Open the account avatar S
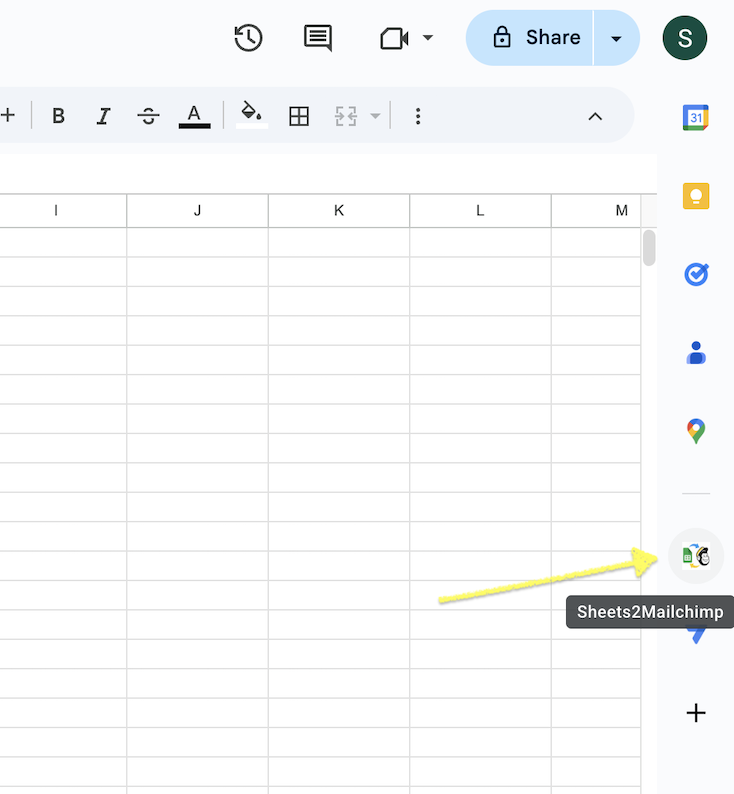This screenshot has width=734, height=794. tap(684, 38)
